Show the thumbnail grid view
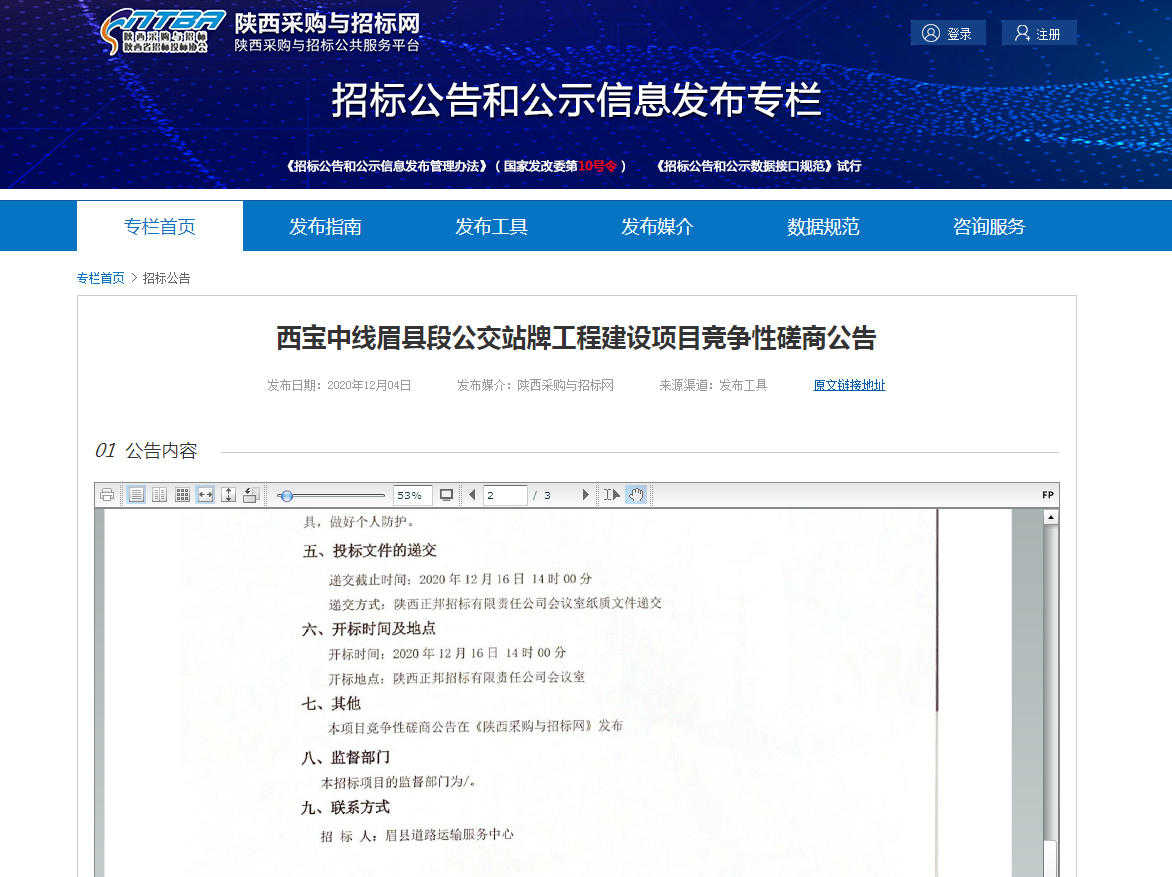Viewport: 1172px width, 877px height. point(182,495)
